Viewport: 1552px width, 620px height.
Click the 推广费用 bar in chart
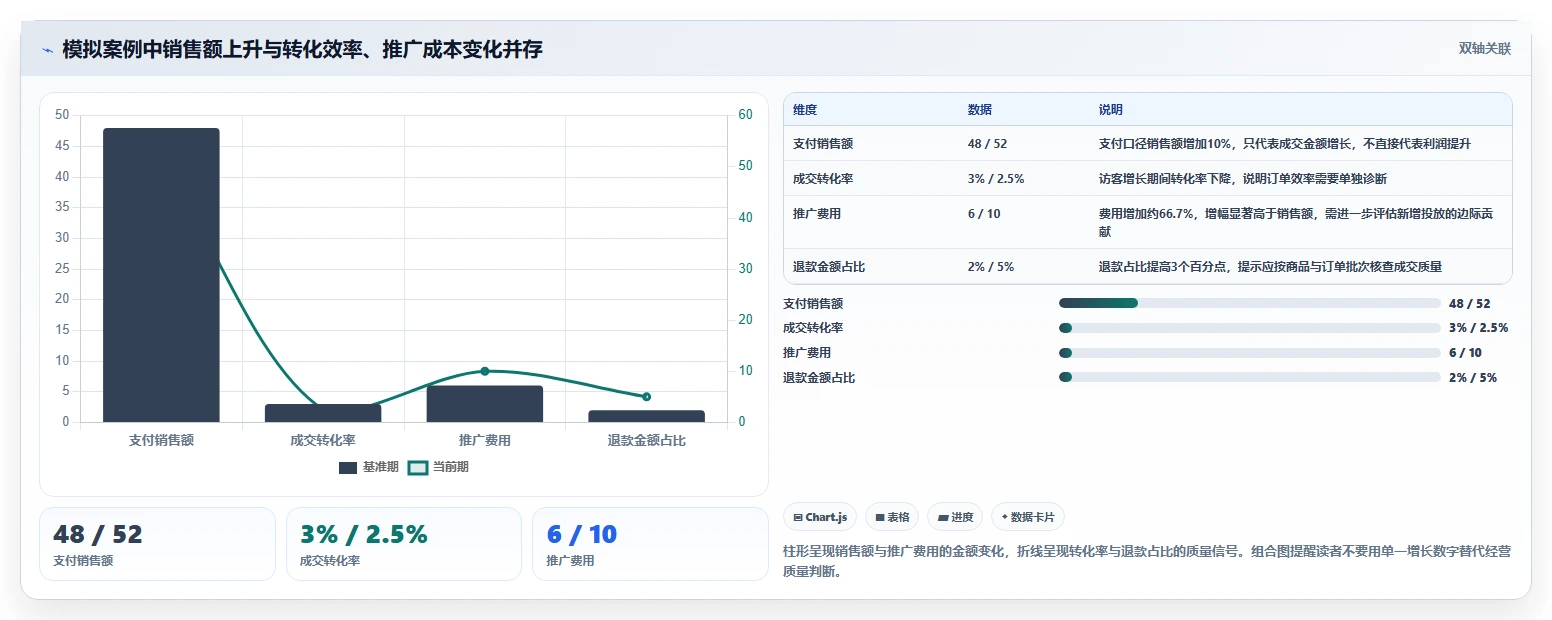(x=485, y=404)
